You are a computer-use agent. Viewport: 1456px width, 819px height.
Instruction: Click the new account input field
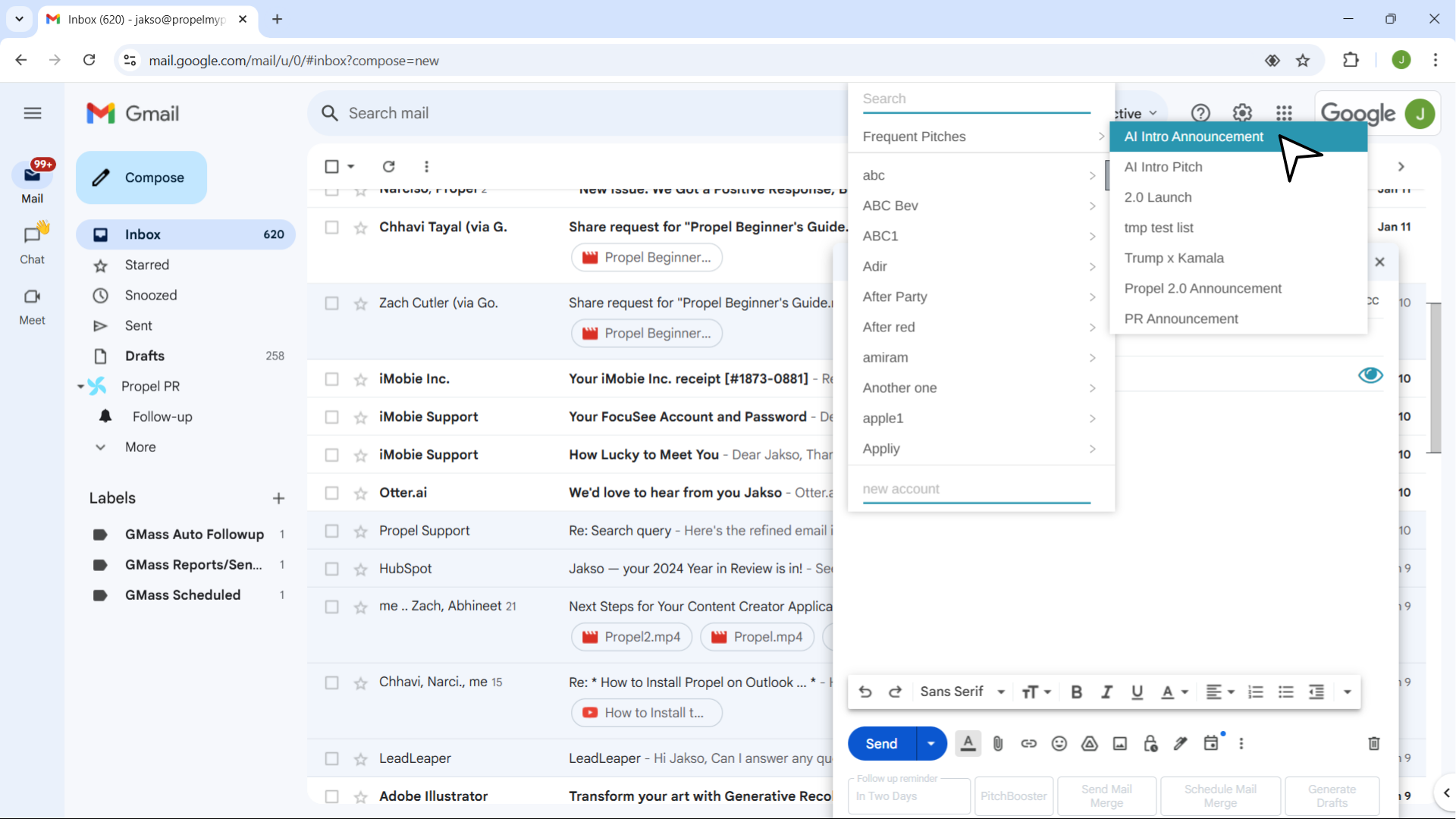[x=976, y=490]
